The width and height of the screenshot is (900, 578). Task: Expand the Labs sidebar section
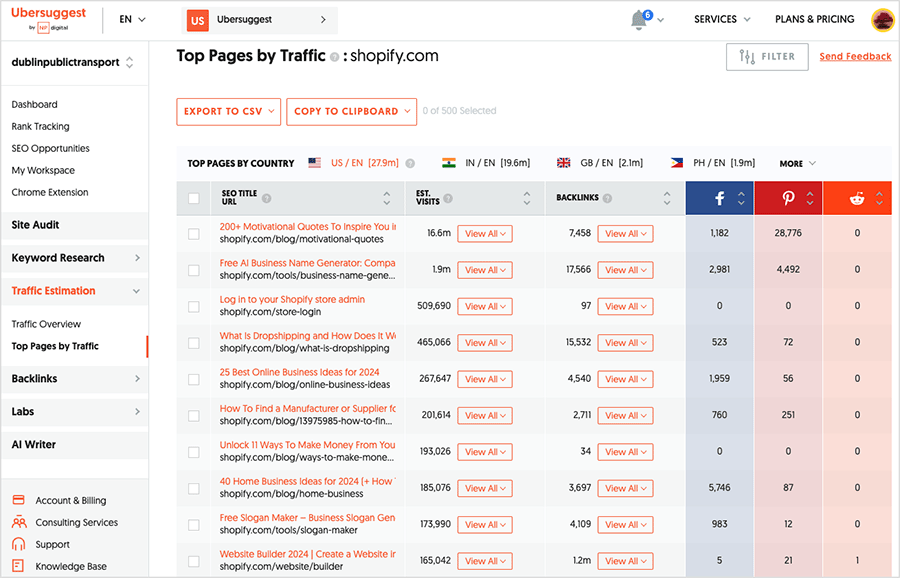[75, 412]
